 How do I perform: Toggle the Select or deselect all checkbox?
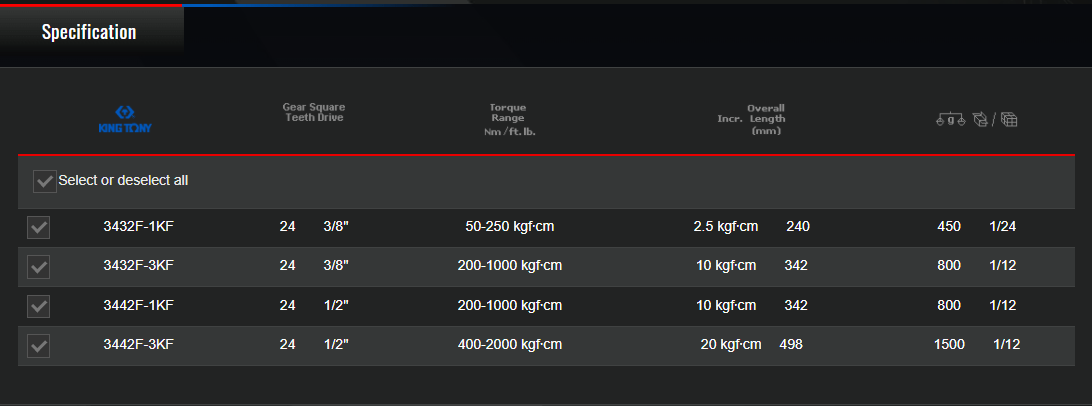click(45, 181)
